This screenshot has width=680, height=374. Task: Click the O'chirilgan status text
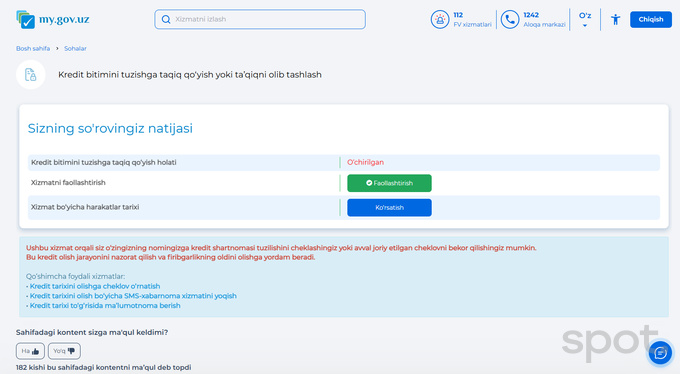pyautogui.click(x=365, y=162)
